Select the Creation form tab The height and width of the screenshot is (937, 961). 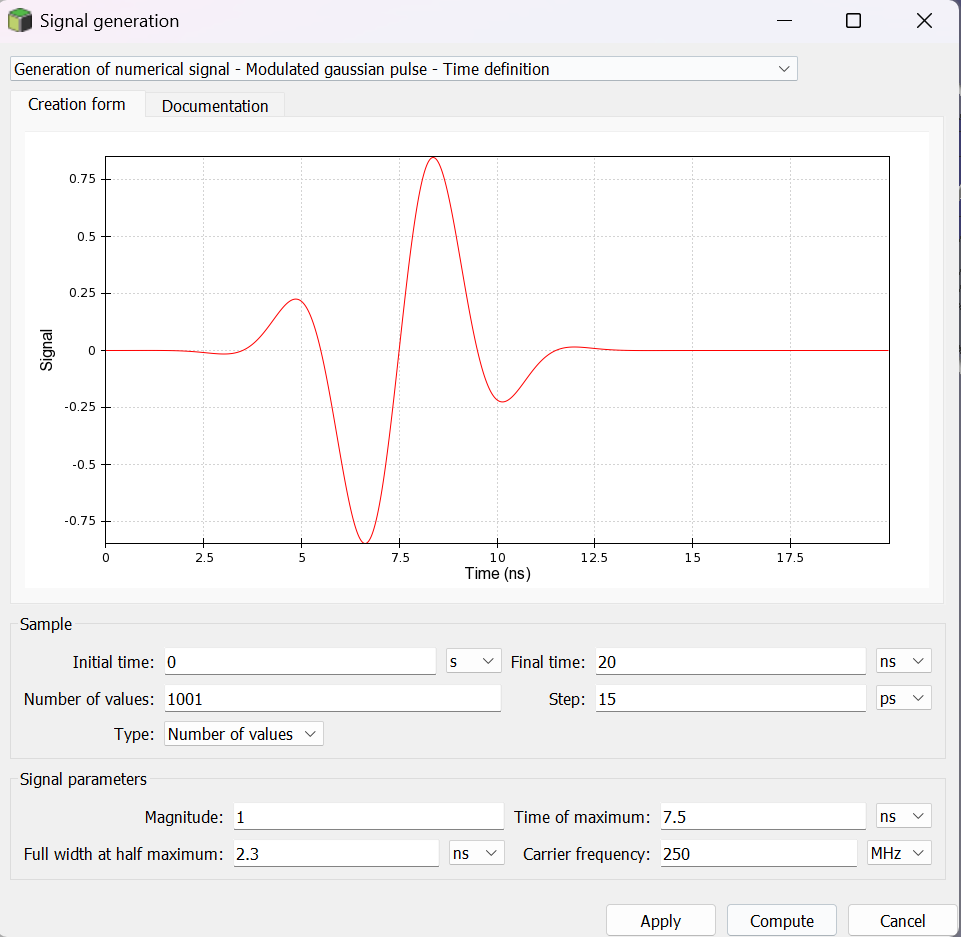pyautogui.click(x=77, y=105)
